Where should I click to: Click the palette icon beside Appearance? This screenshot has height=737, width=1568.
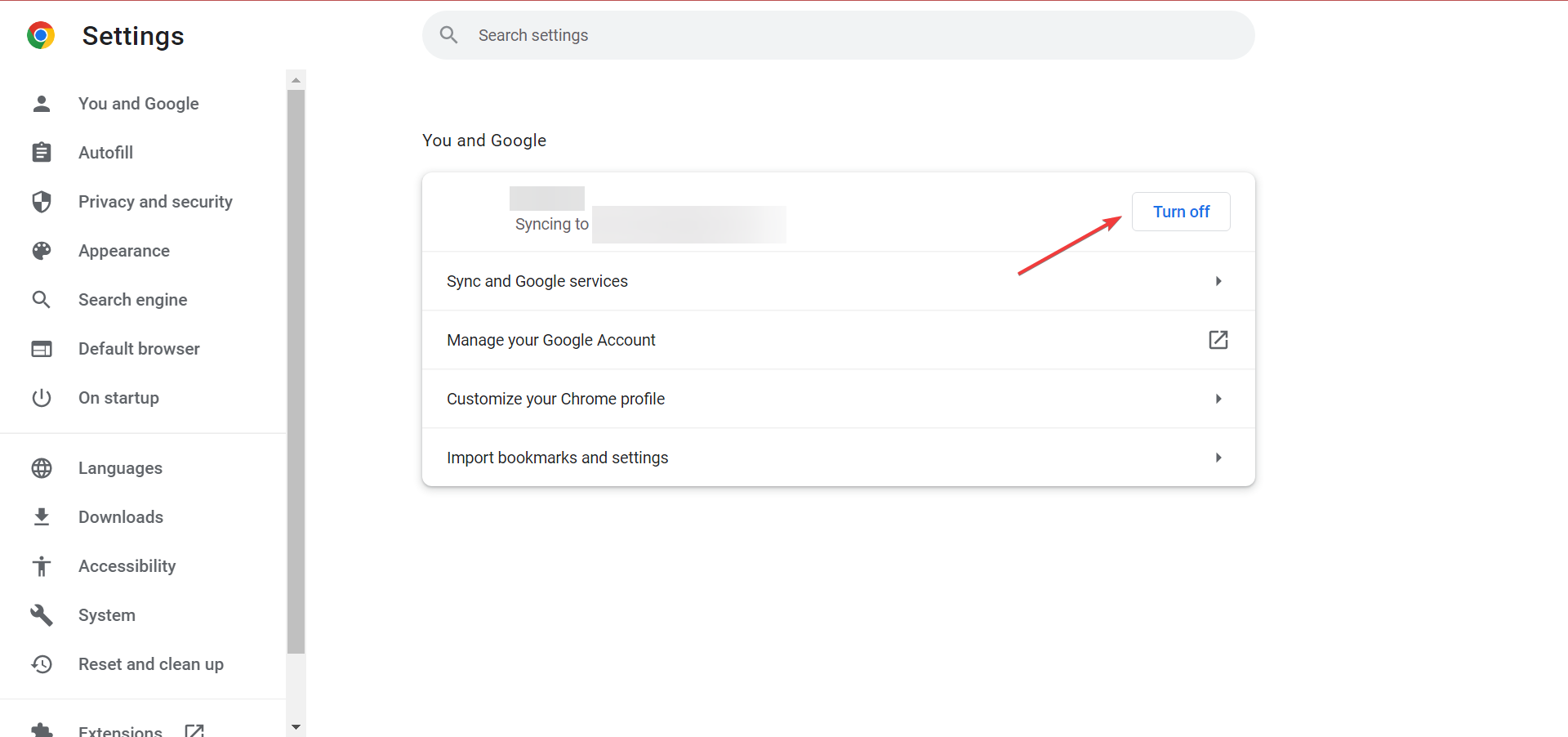click(42, 251)
